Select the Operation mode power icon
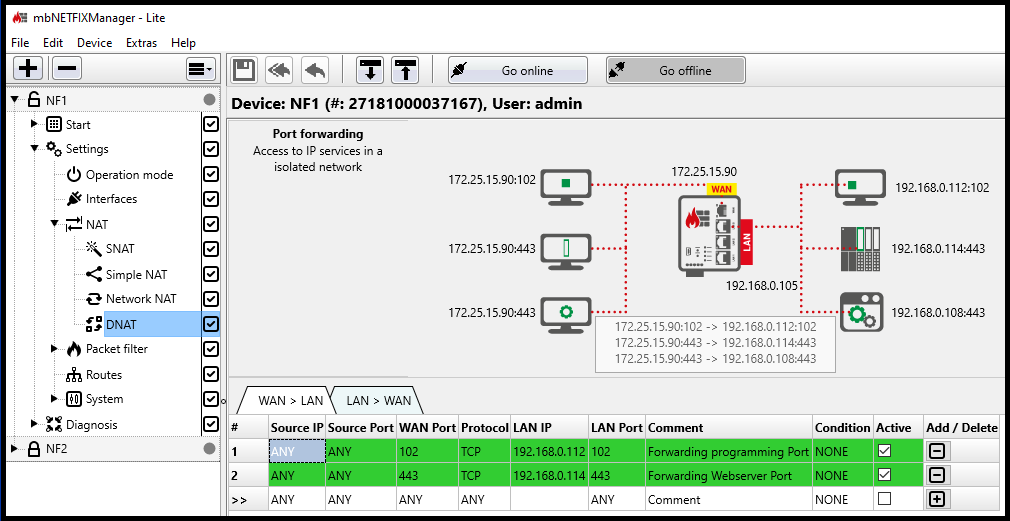1010x521 pixels. click(x=75, y=175)
